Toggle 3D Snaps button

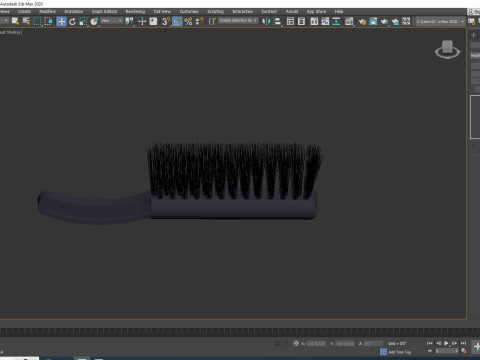[x=166, y=21]
